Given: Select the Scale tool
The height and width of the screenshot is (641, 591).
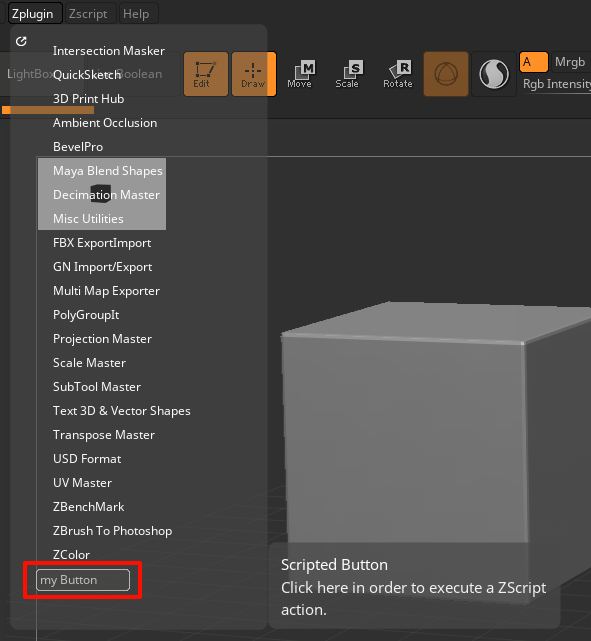Looking at the screenshot, I should [347, 74].
